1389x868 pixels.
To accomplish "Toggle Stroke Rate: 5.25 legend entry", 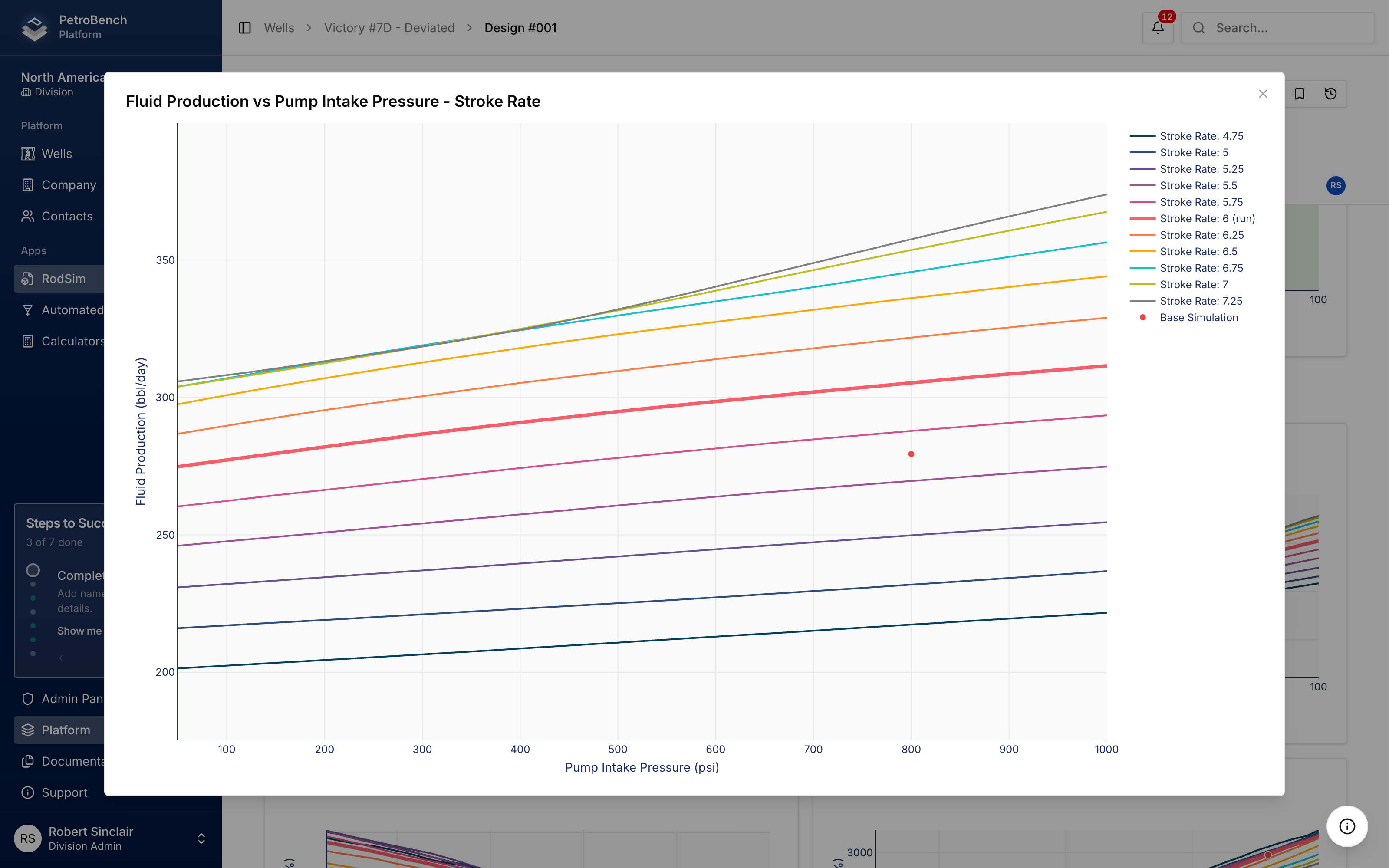I will pyautogui.click(x=1186, y=169).
